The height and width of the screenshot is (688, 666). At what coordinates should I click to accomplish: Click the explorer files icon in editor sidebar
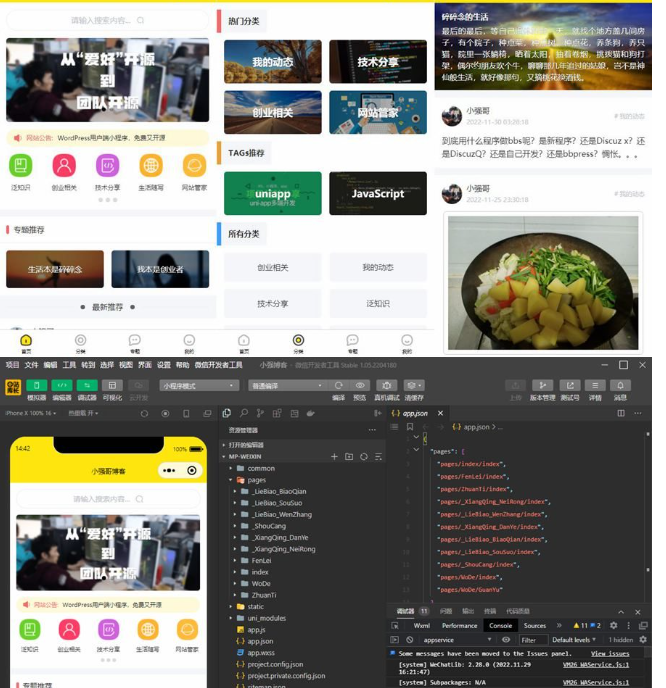[227, 413]
